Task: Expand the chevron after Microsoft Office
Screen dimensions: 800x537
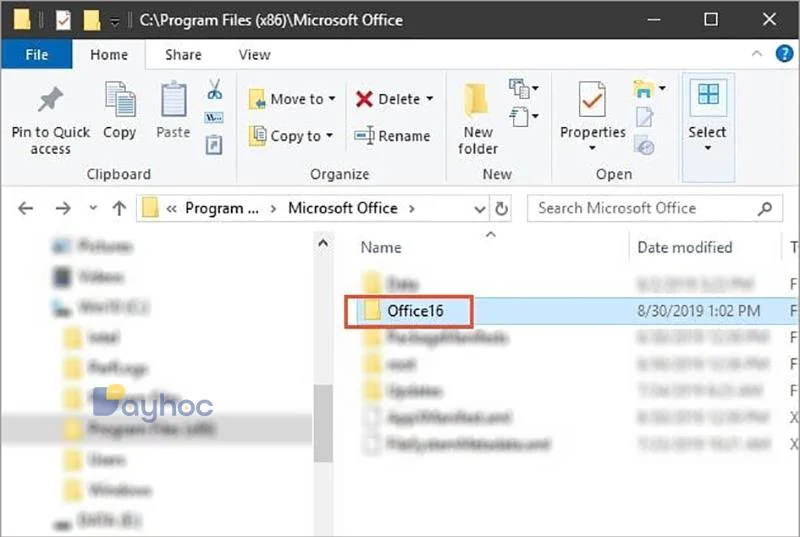Action: click(x=411, y=208)
